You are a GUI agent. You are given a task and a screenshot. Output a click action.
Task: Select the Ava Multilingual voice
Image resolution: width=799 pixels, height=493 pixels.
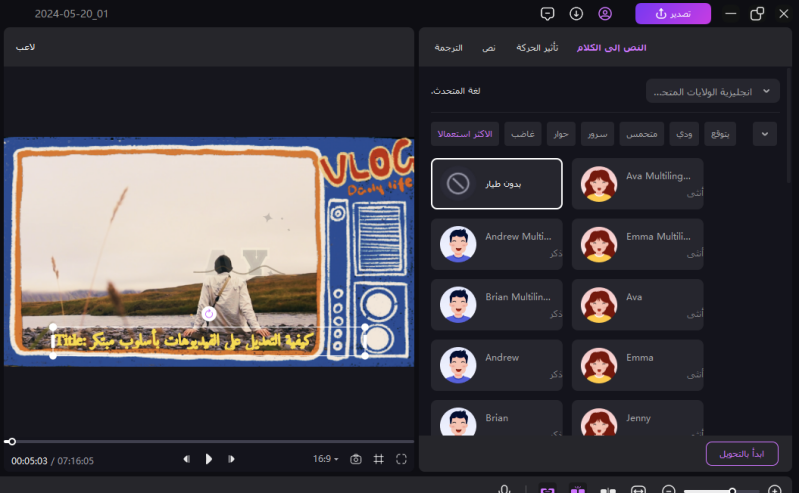tap(637, 184)
